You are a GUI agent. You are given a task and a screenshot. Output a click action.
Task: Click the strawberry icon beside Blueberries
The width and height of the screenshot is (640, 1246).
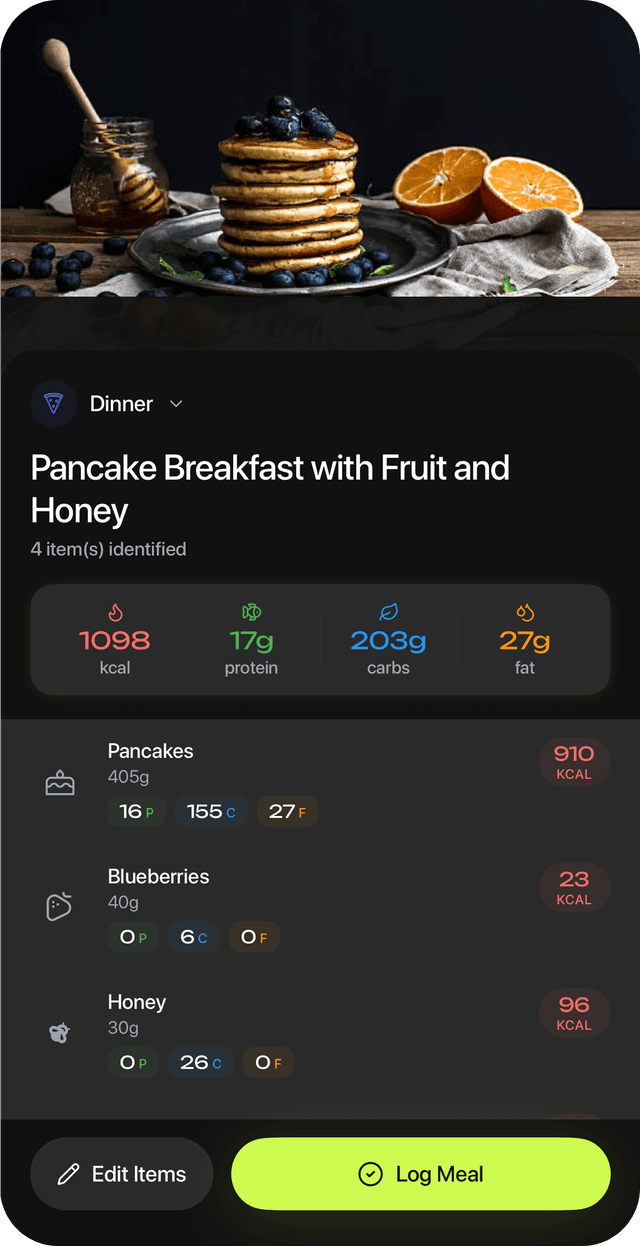coord(60,906)
